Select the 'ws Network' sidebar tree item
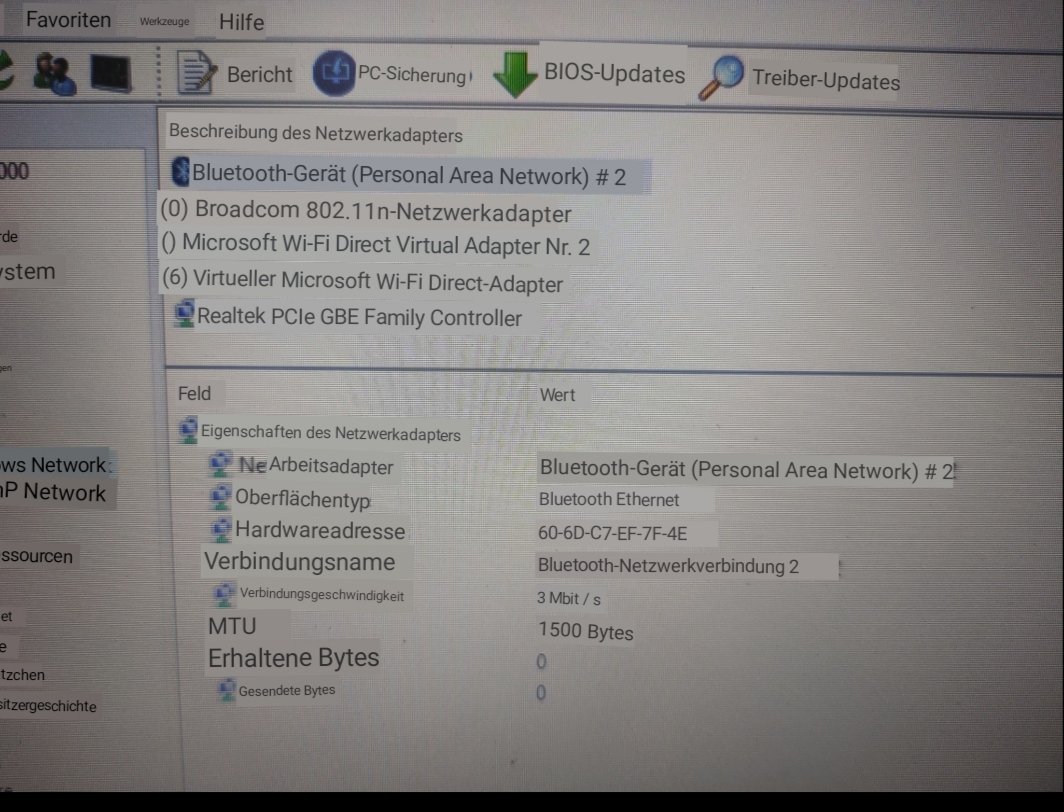 [54, 465]
